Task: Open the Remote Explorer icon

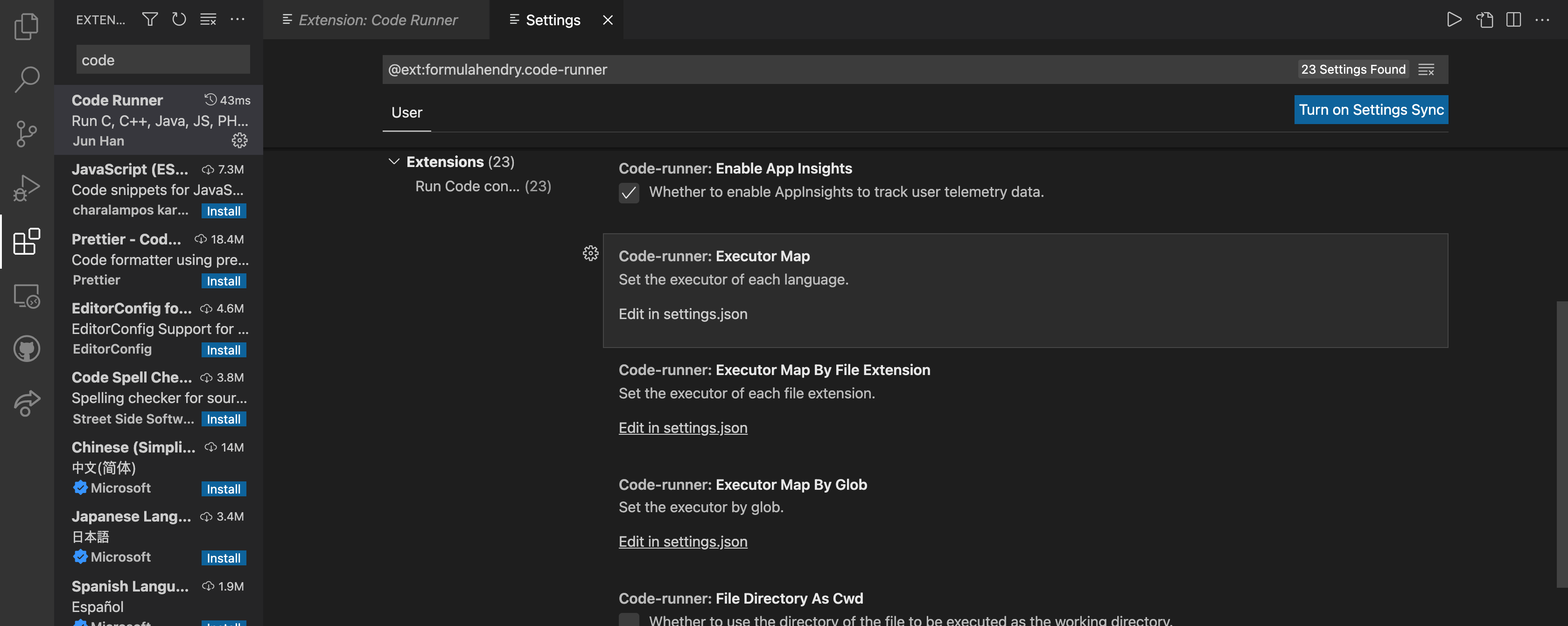Action: pyautogui.click(x=26, y=296)
